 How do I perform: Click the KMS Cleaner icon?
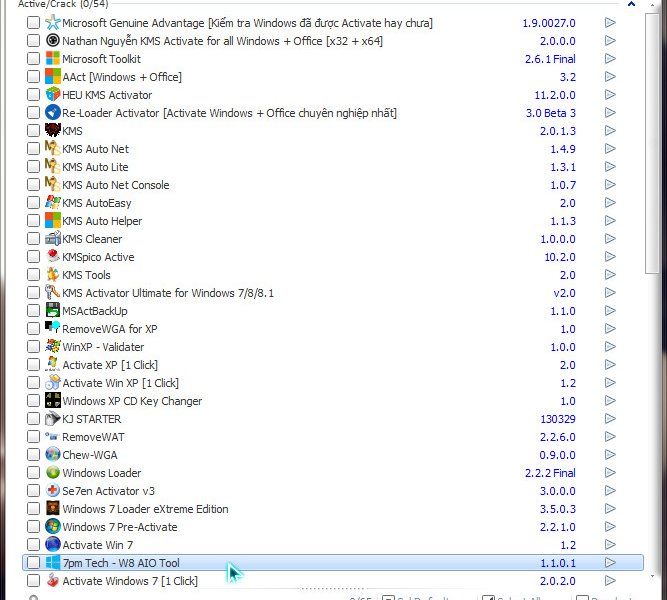[53, 238]
